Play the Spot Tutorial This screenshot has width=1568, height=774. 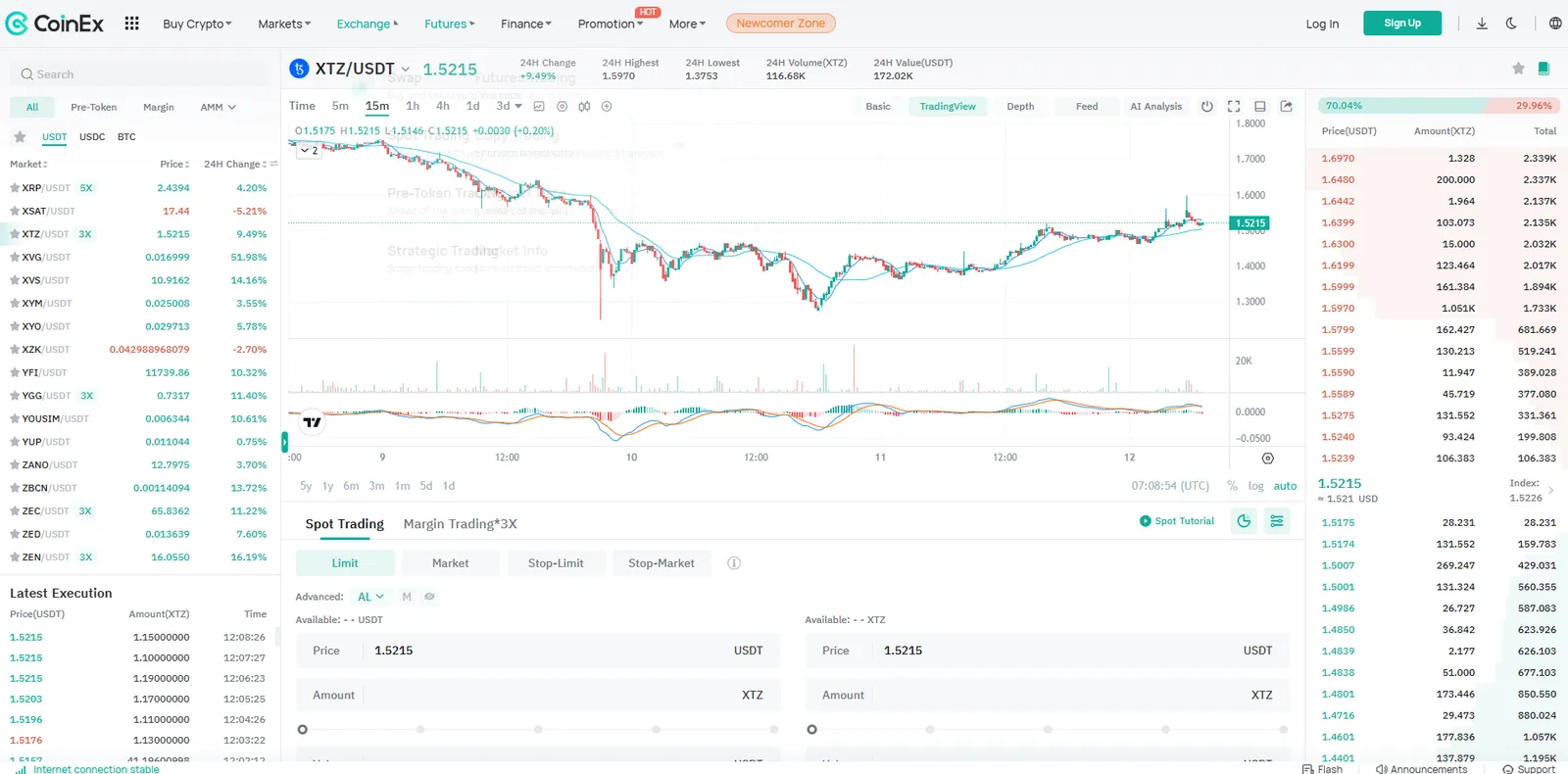point(1177,521)
